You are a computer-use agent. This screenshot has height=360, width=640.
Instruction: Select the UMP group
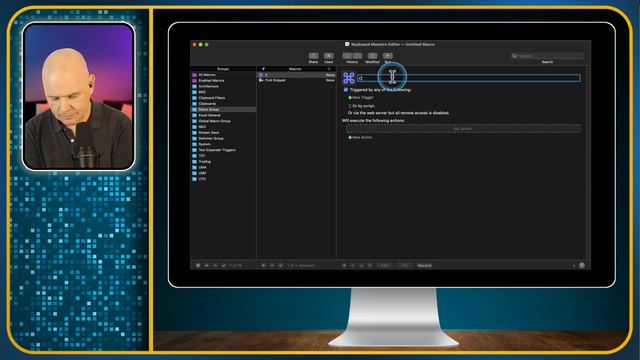[224, 173]
